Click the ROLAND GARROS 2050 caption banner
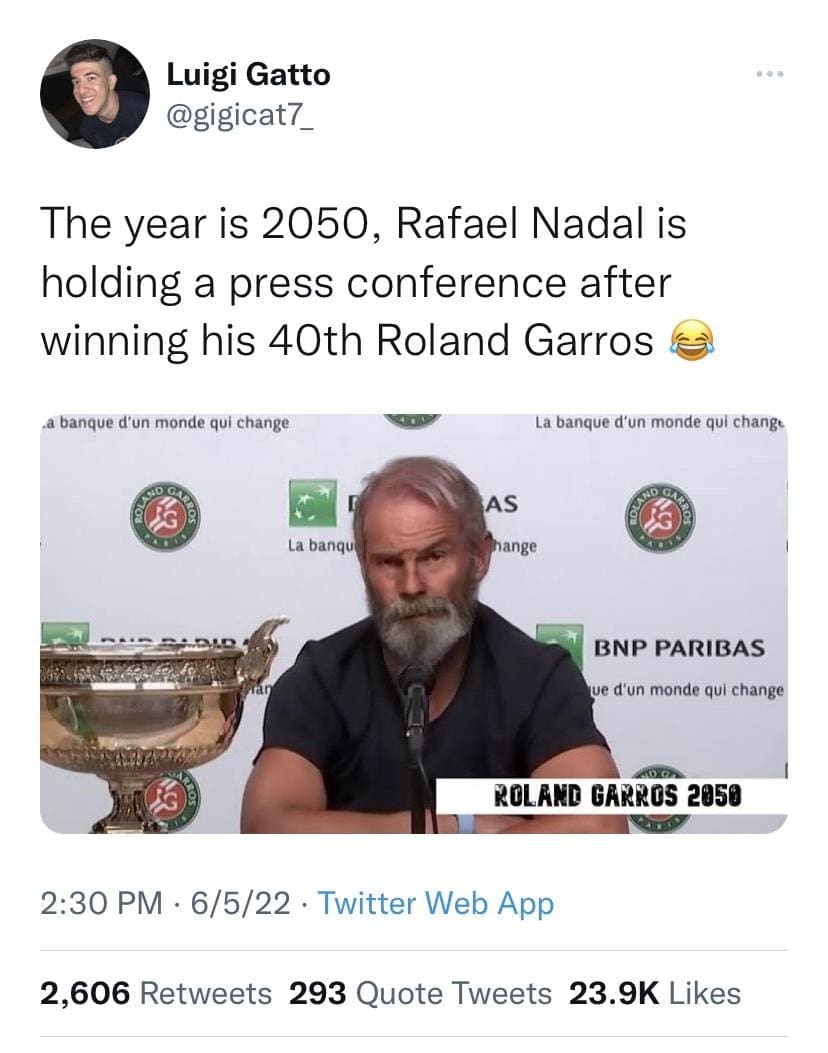 [x=618, y=797]
